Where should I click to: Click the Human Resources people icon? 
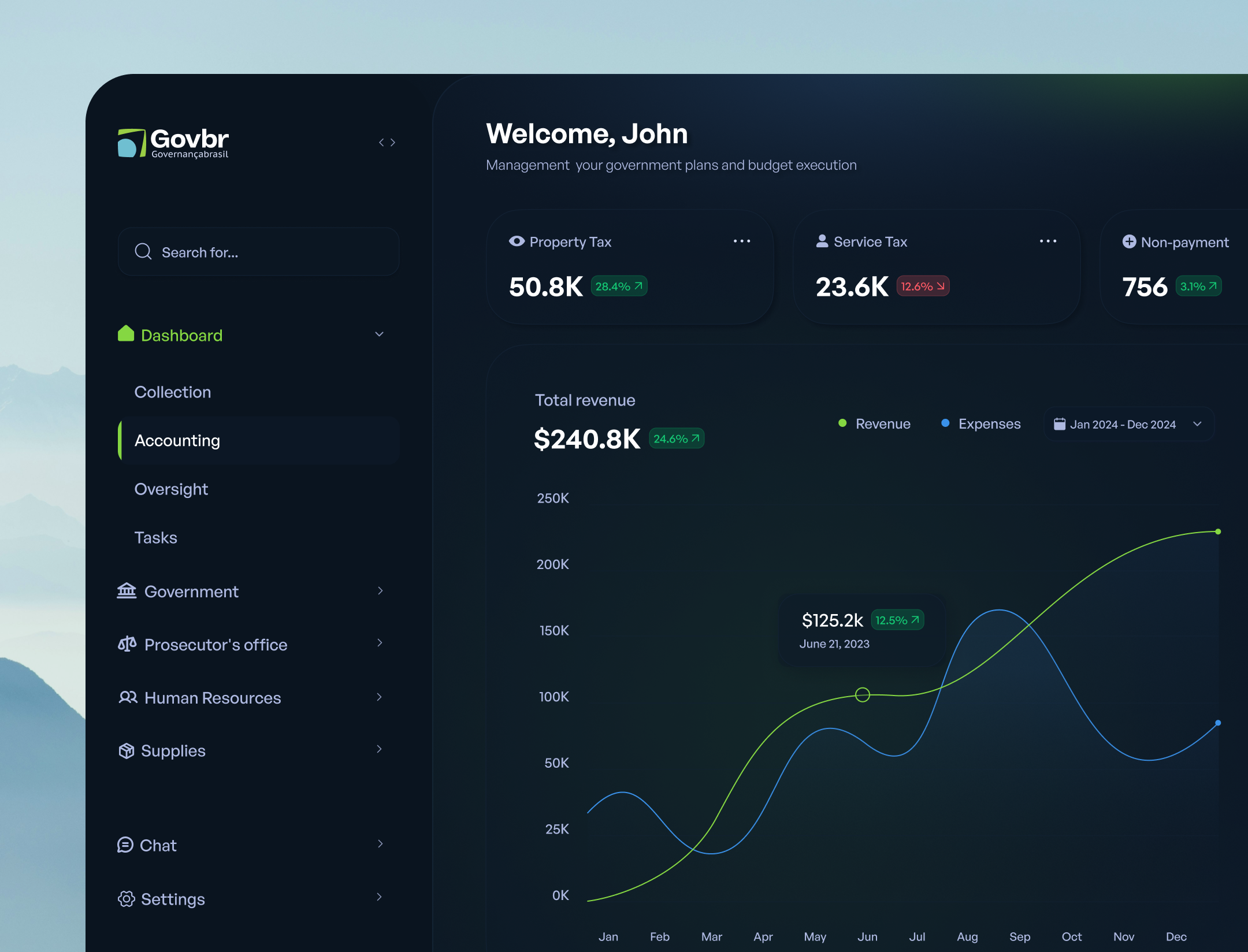tap(128, 697)
